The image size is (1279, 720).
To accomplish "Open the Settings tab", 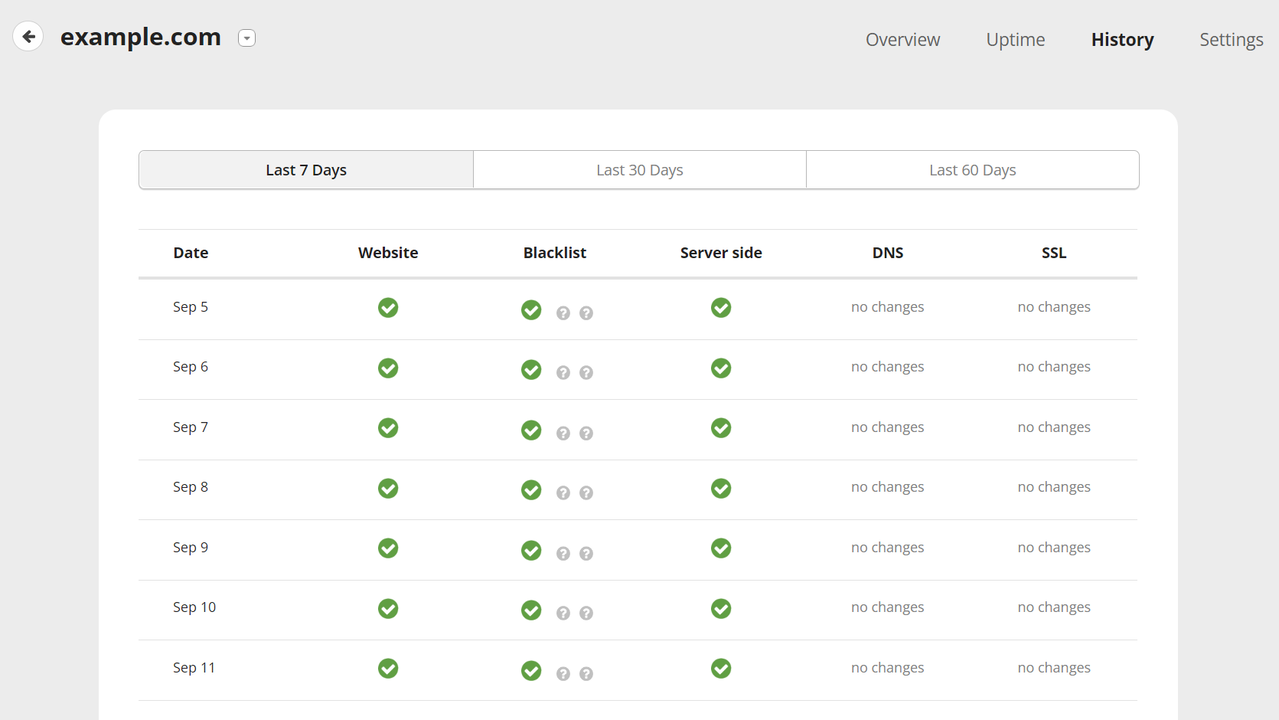I will 1231,40.
